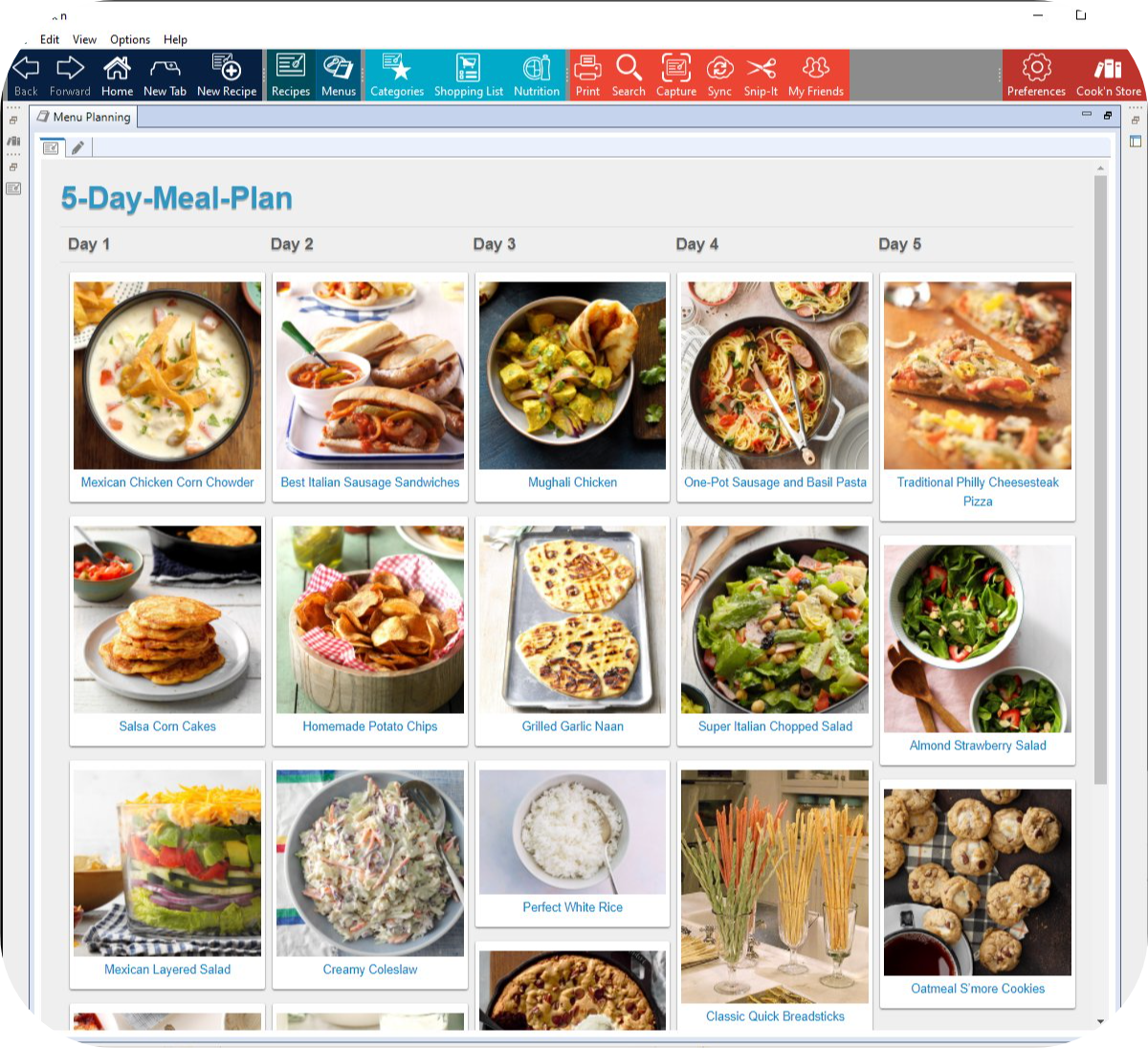Open the View menu
The width and height of the screenshot is (1148, 1048).
point(84,39)
